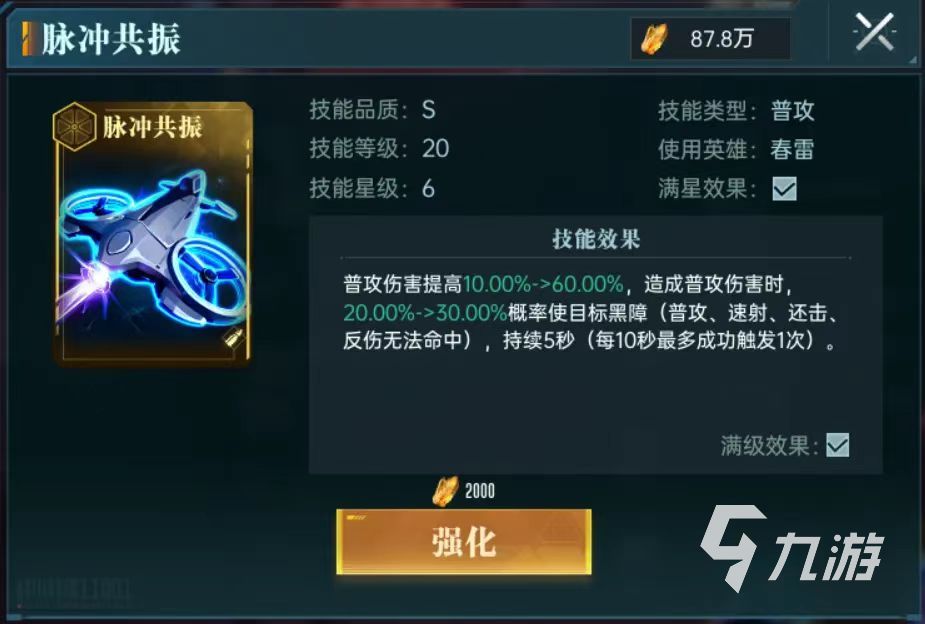Click the 脉冲共振 panel title
925x624 pixels.
111,40
